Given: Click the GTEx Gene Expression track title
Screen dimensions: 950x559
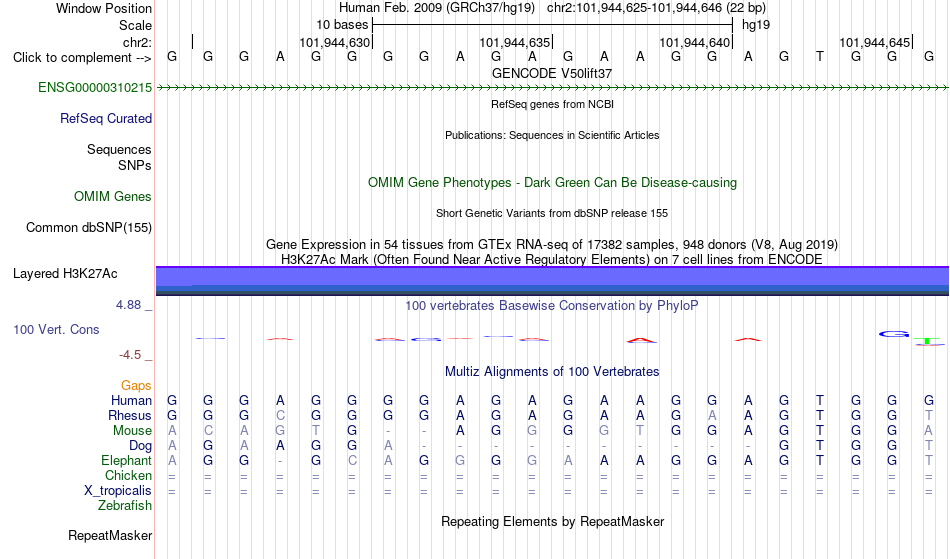Looking at the screenshot, I should pos(552,245).
